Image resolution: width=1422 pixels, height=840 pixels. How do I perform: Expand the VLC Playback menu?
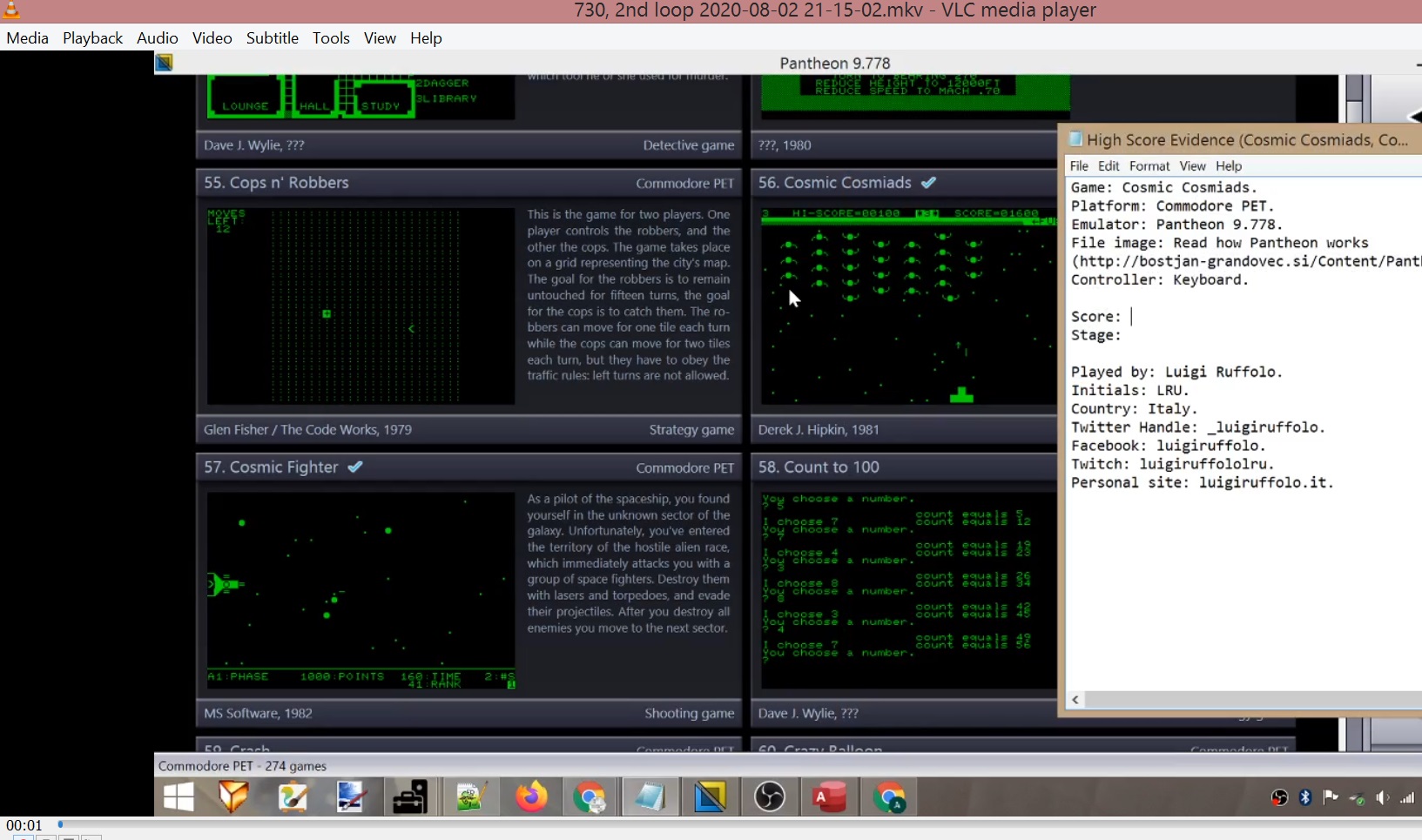point(92,38)
